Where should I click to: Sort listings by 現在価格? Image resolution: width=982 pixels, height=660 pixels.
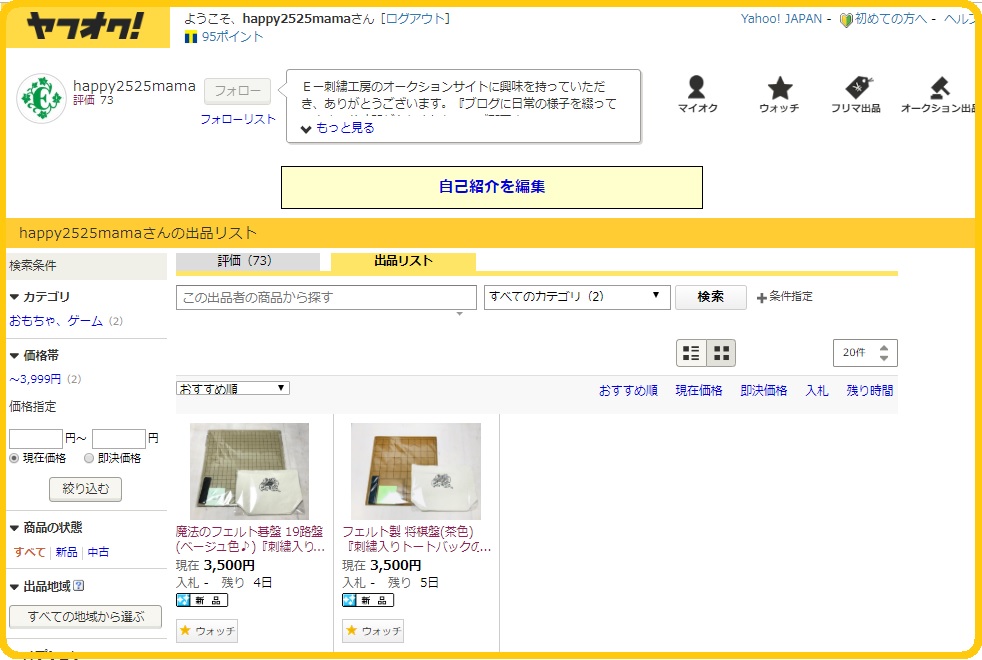(x=699, y=391)
